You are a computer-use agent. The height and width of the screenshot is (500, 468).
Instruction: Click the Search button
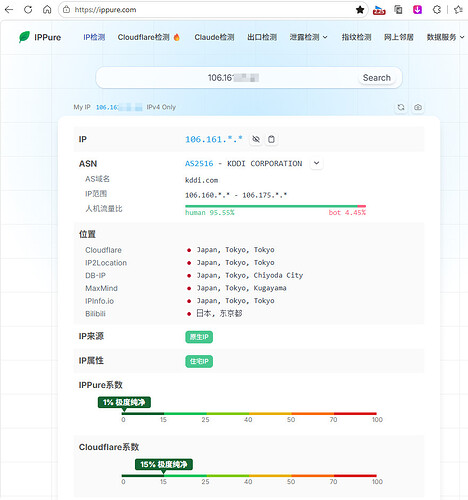(x=377, y=78)
